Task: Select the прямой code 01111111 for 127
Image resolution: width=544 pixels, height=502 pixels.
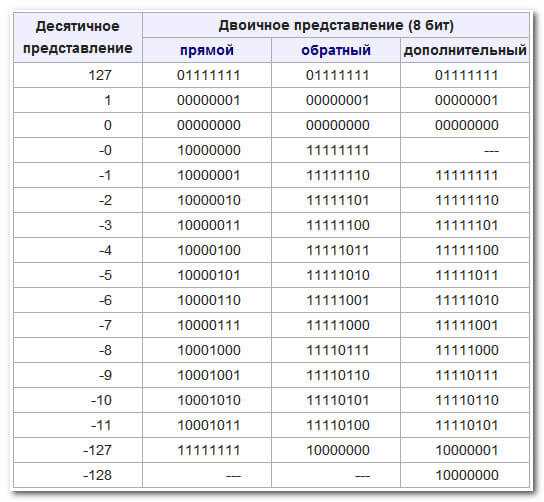Action: [x=209, y=75]
